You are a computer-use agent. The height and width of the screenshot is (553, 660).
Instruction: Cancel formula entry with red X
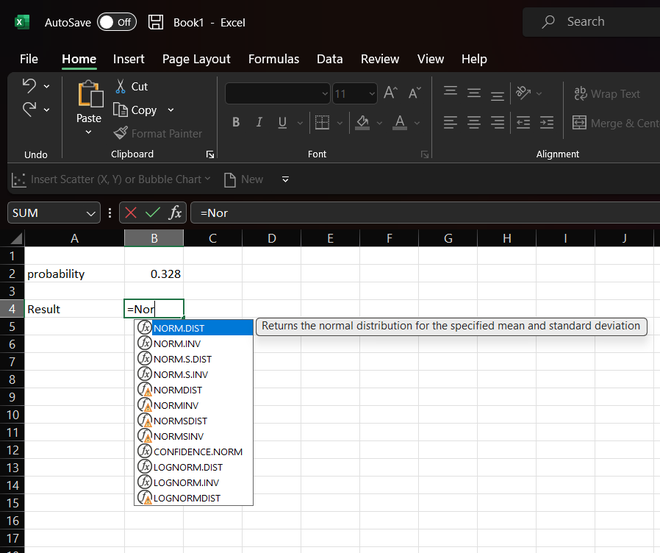click(130, 212)
